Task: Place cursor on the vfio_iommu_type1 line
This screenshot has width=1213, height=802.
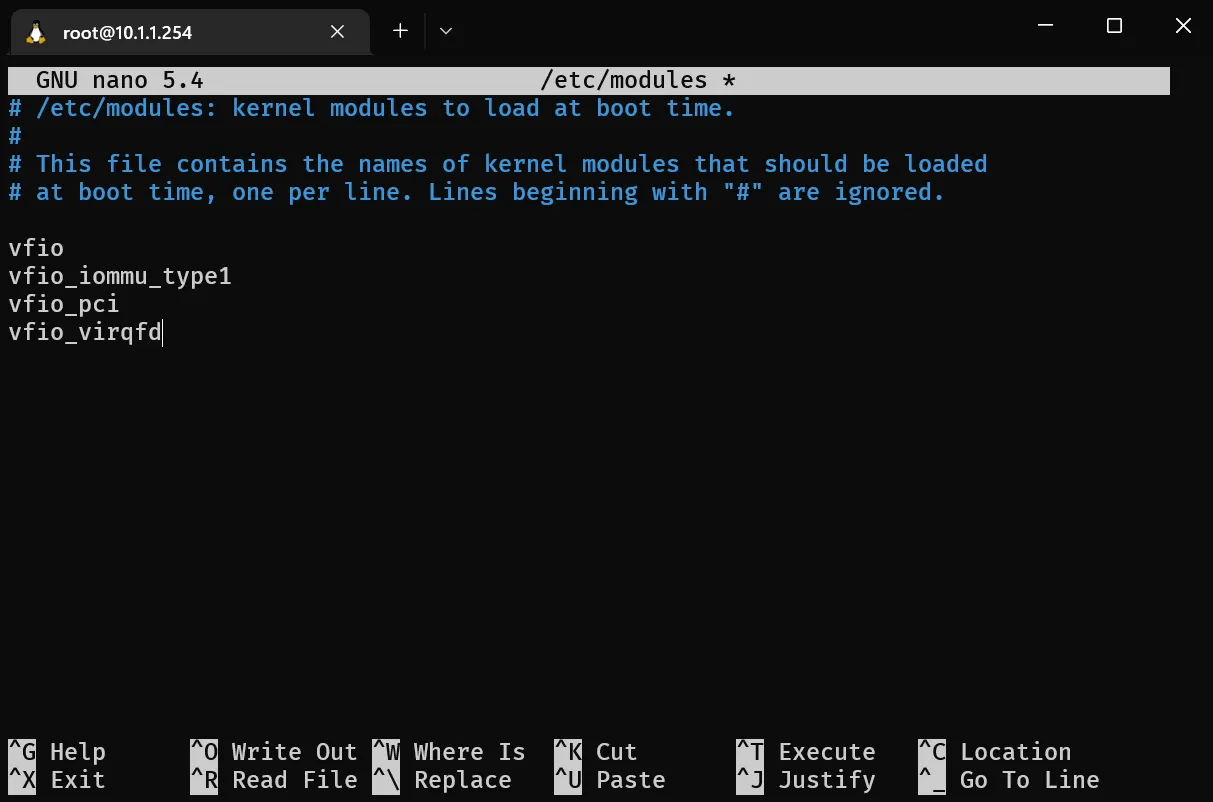Action: click(120, 276)
